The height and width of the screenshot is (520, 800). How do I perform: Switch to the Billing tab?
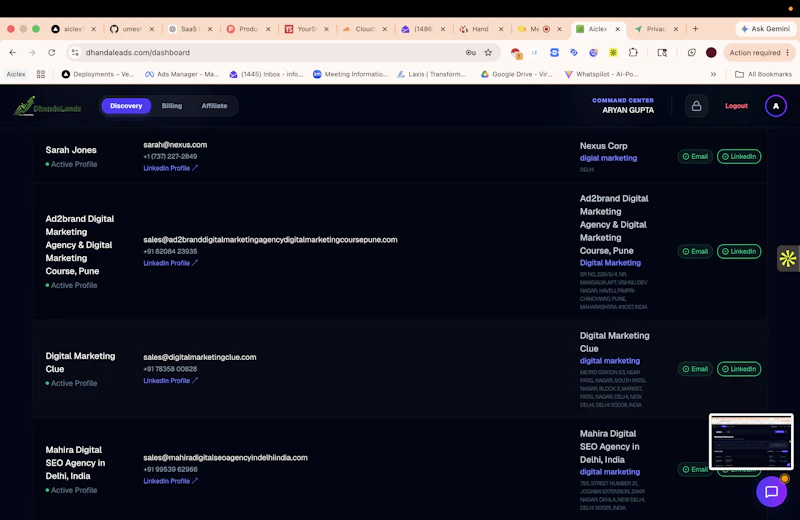click(x=172, y=106)
